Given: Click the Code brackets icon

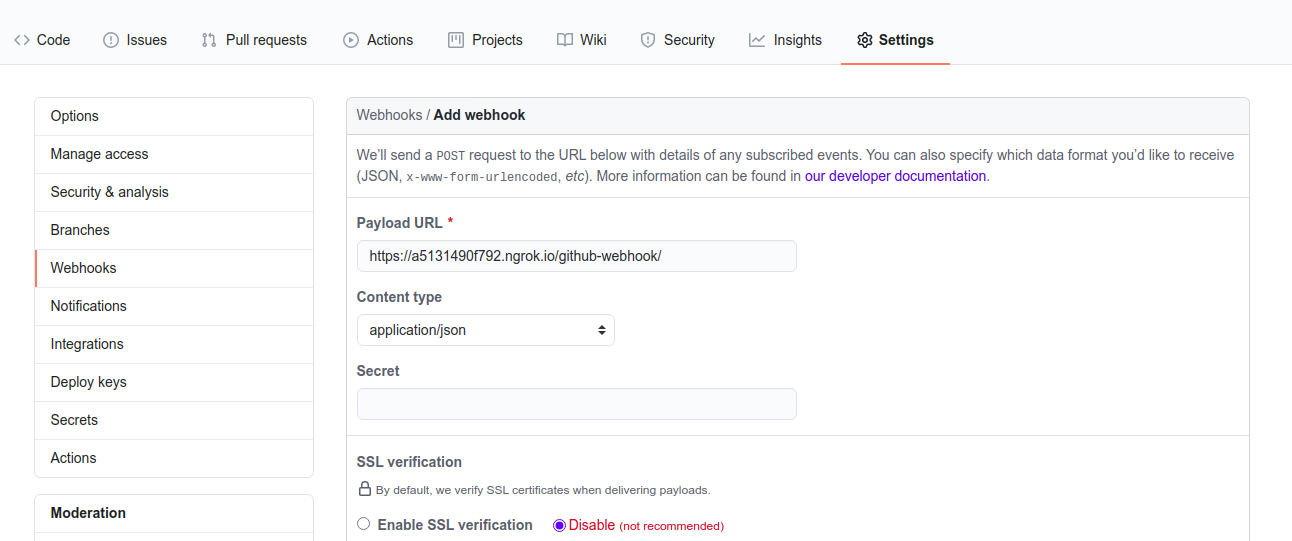Looking at the screenshot, I should (22, 40).
